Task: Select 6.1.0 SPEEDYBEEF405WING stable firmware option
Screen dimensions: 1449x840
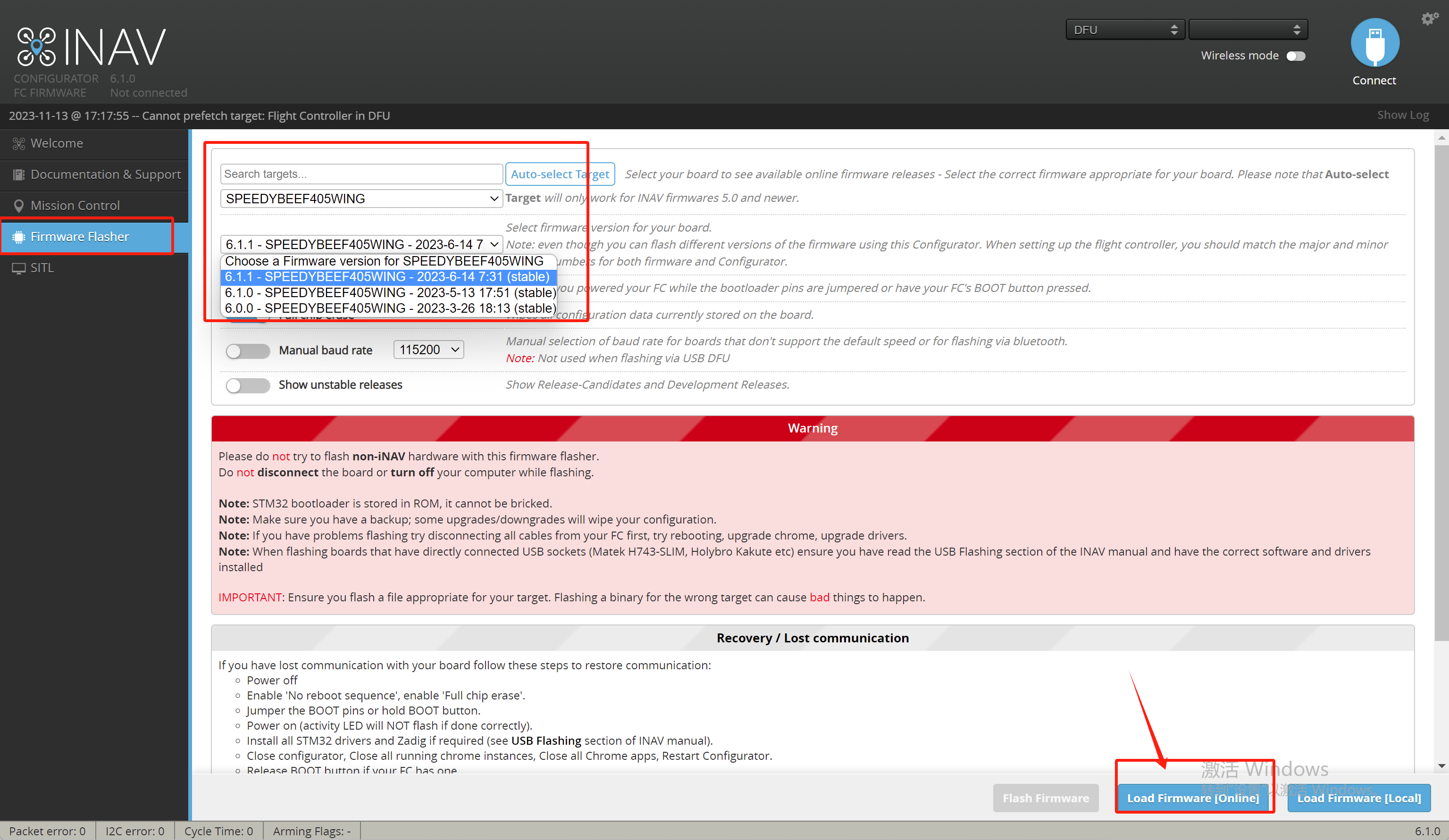Action: (x=388, y=292)
